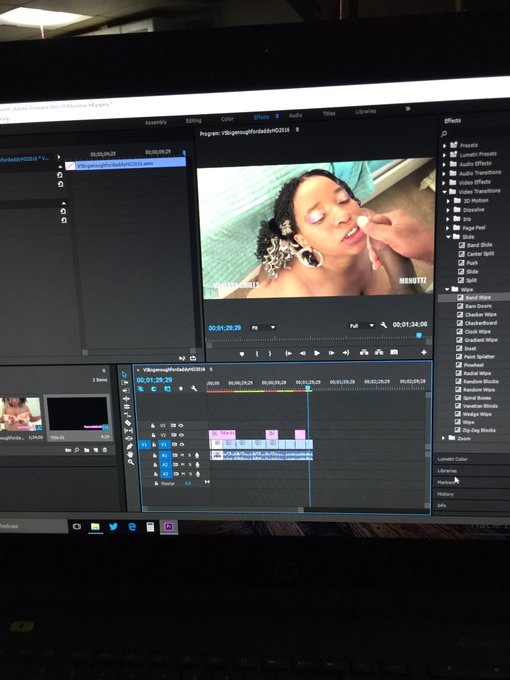Step forward one frame in Program monitor
This screenshot has height=680, width=510.
331,353
